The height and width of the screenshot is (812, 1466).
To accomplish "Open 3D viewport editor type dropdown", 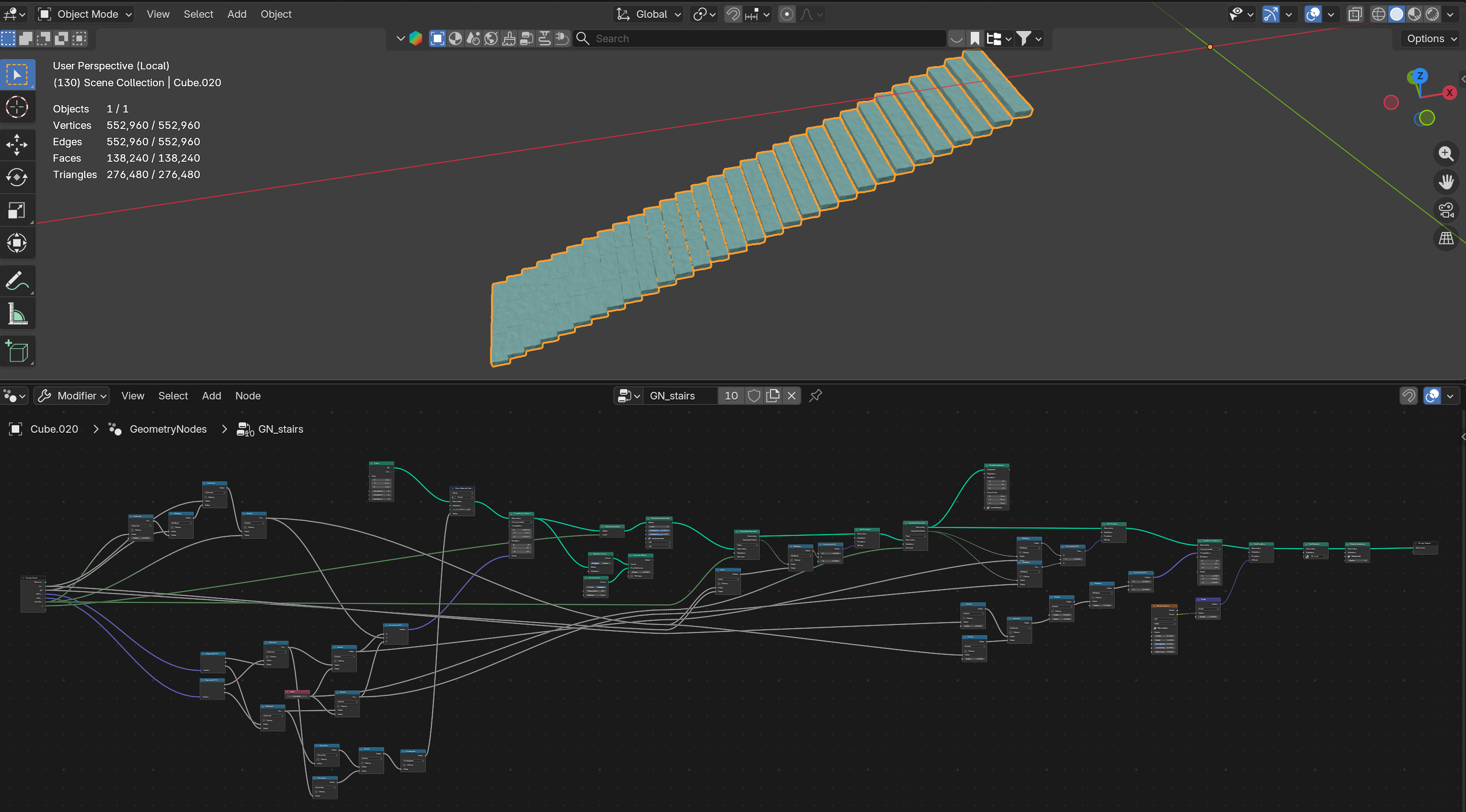I will pyautogui.click(x=14, y=14).
